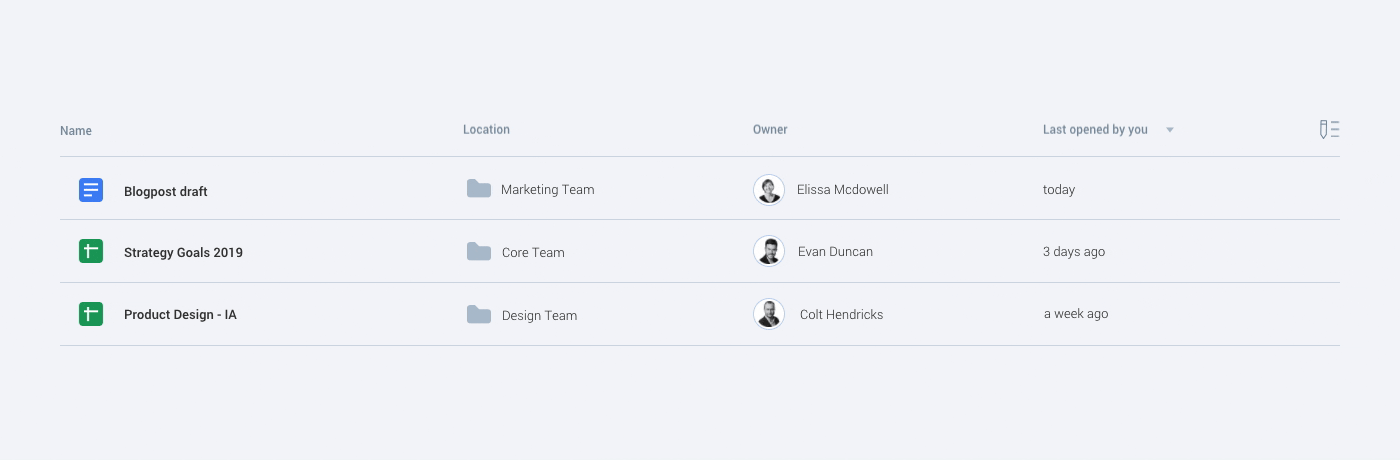The width and height of the screenshot is (1400, 460).
Task: Click the Design Team folder icon
Action: click(x=479, y=315)
